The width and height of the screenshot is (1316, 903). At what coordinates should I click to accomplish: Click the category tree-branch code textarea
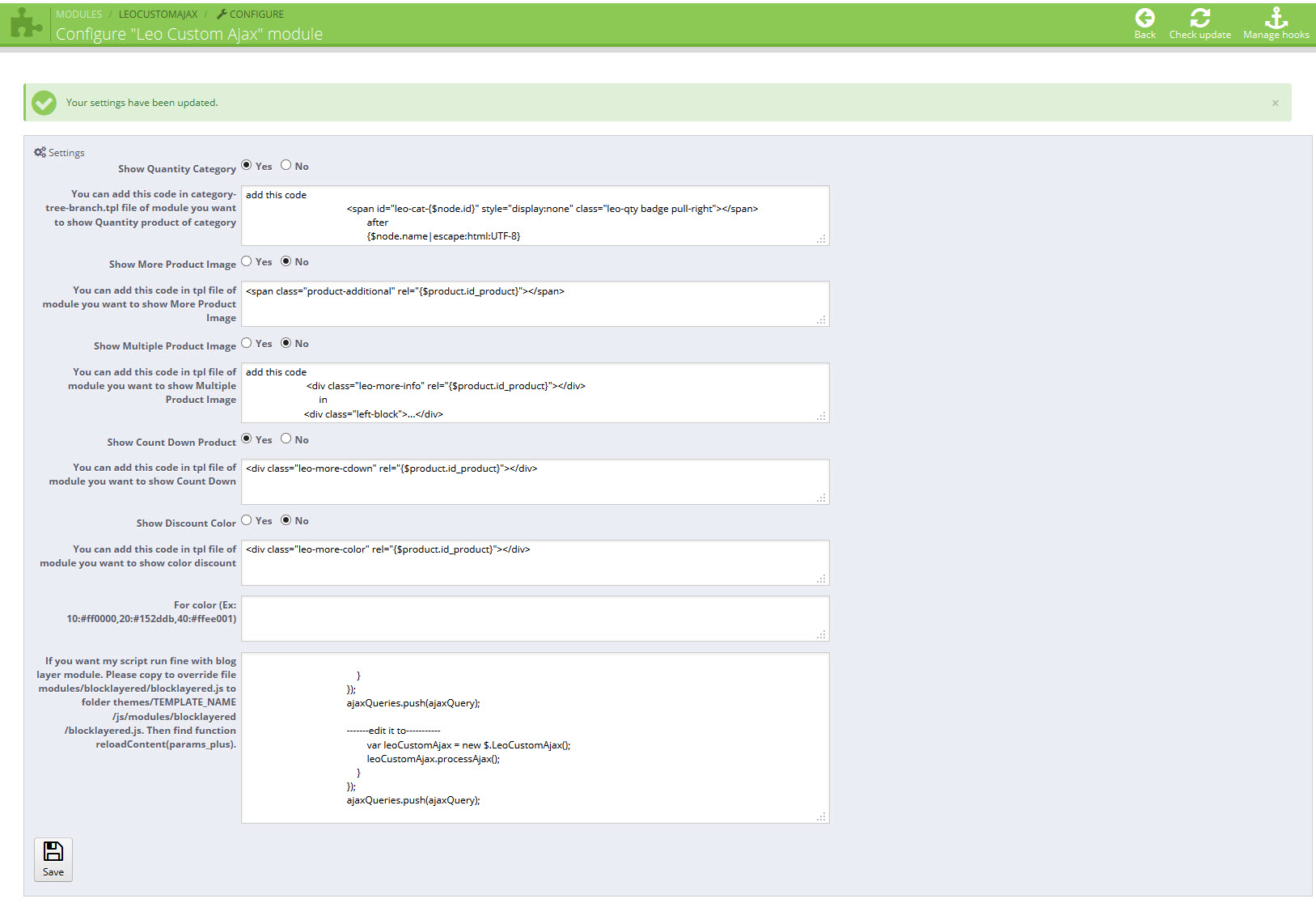pyautogui.click(x=535, y=216)
